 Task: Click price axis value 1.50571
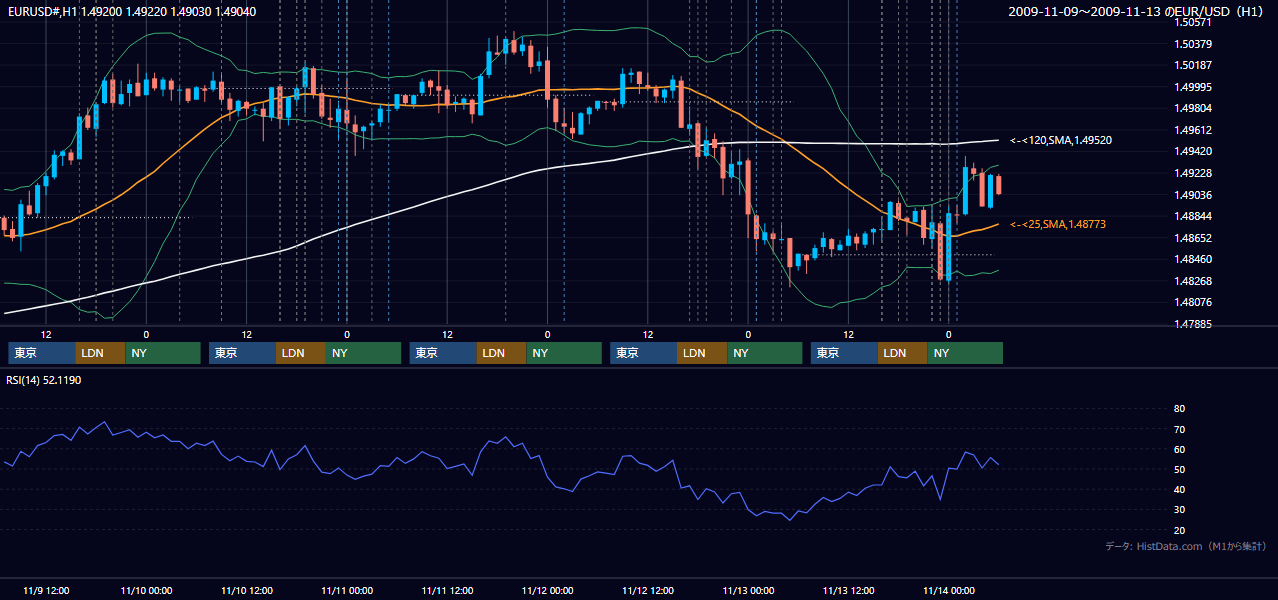[x=1193, y=22]
